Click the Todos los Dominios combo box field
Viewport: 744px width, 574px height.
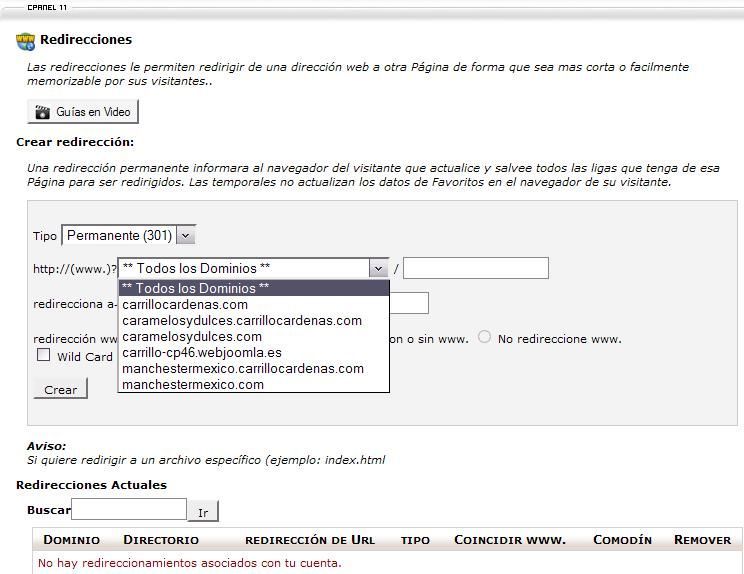tap(253, 268)
